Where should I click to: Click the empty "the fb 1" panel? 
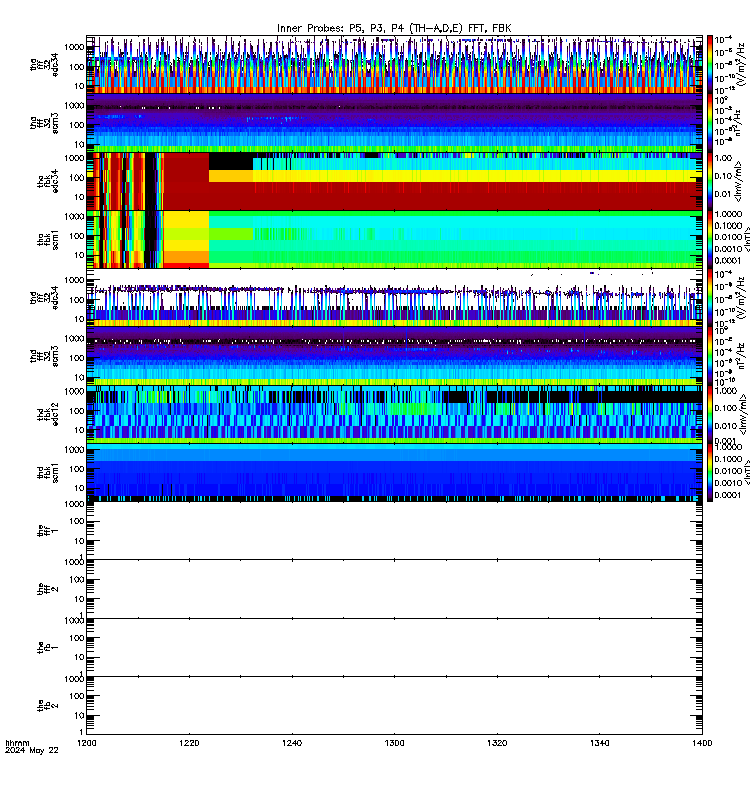click(394, 647)
